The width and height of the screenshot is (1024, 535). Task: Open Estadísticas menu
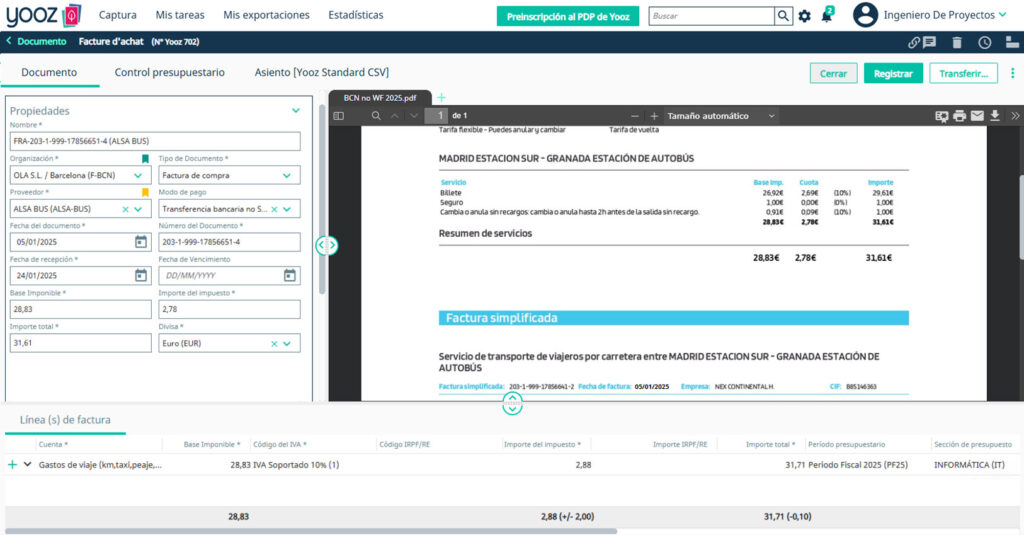coord(356,15)
